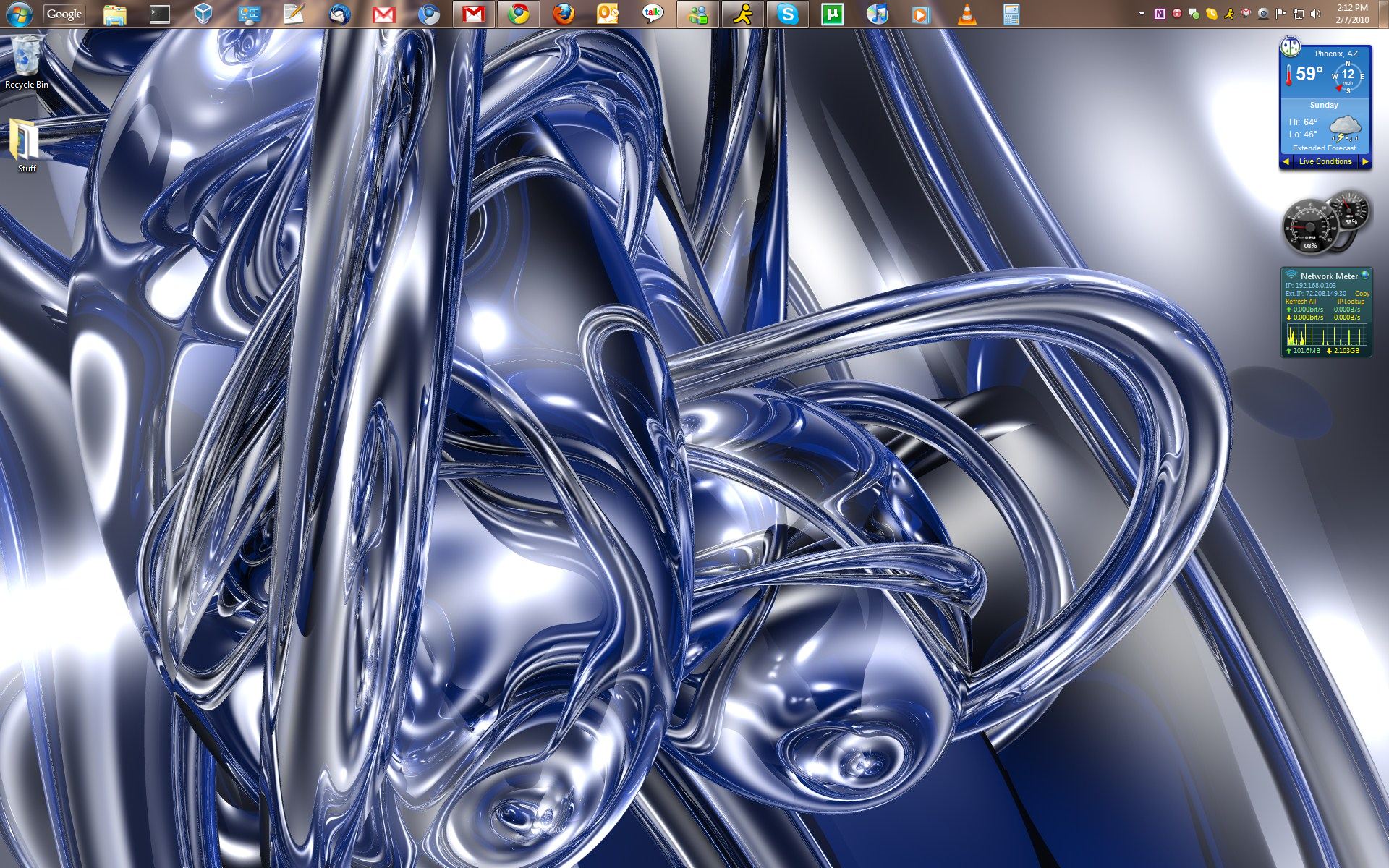This screenshot has width=1389, height=868.
Task: Launch the command prompt terminal icon
Action: click(159, 14)
